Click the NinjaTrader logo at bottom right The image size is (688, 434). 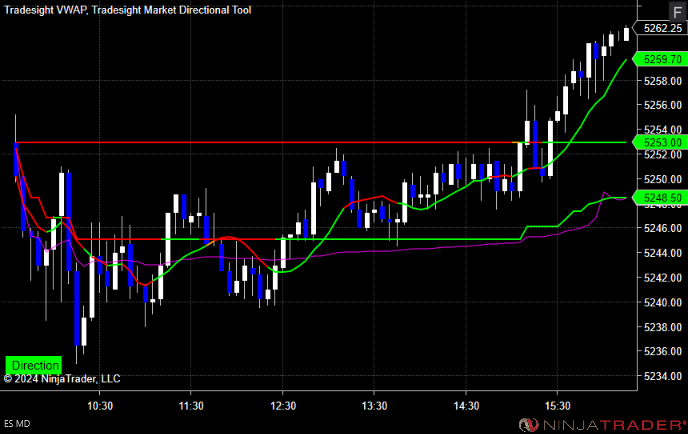602,425
